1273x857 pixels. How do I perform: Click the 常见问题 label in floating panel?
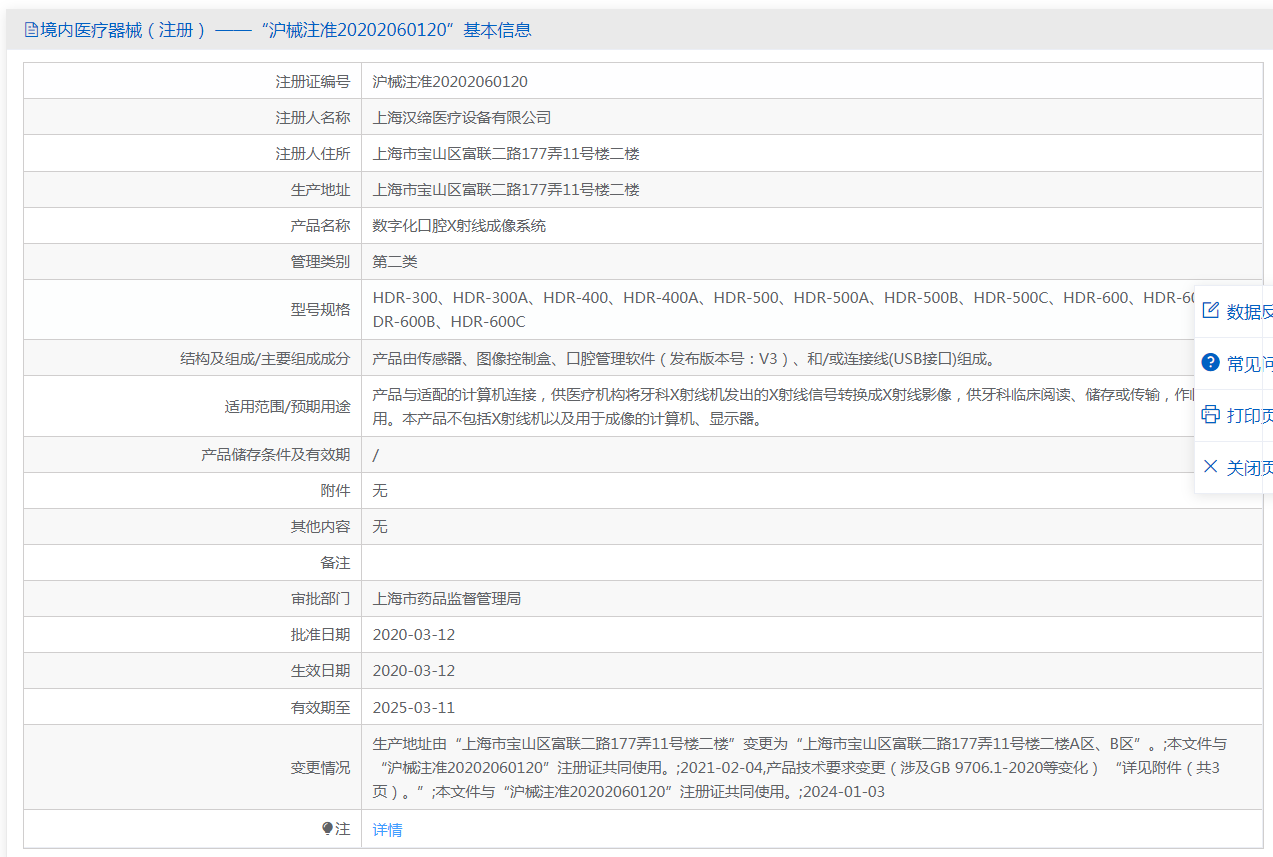click(1250, 364)
